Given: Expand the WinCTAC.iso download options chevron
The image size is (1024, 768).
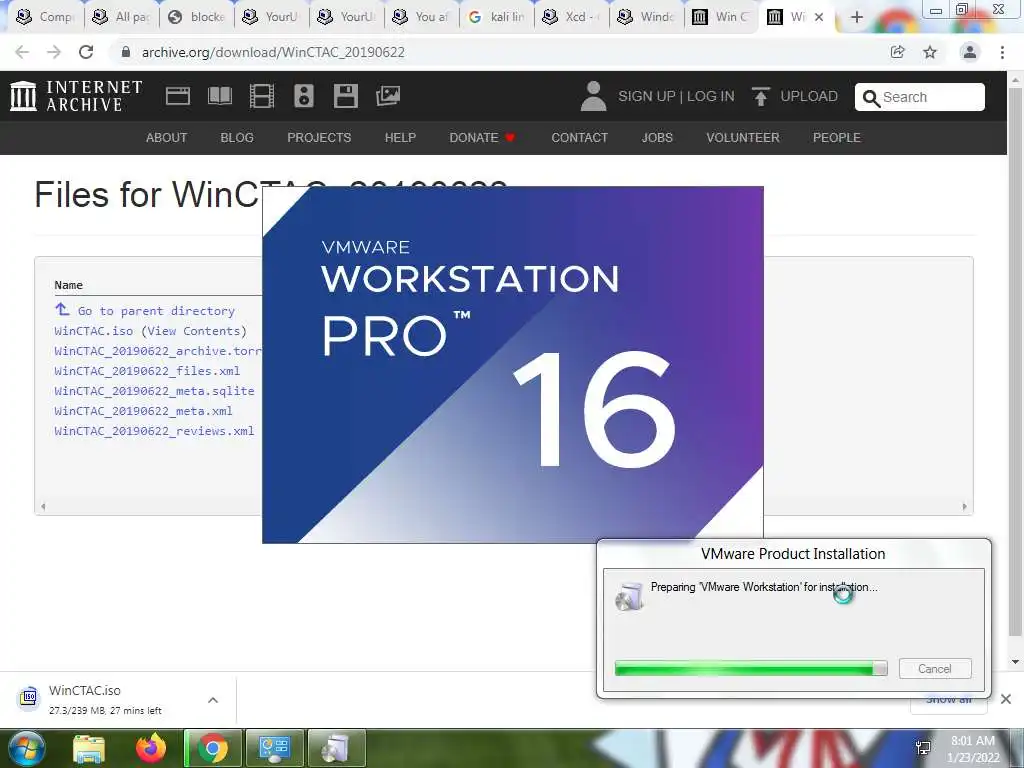Looking at the screenshot, I should (213, 700).
